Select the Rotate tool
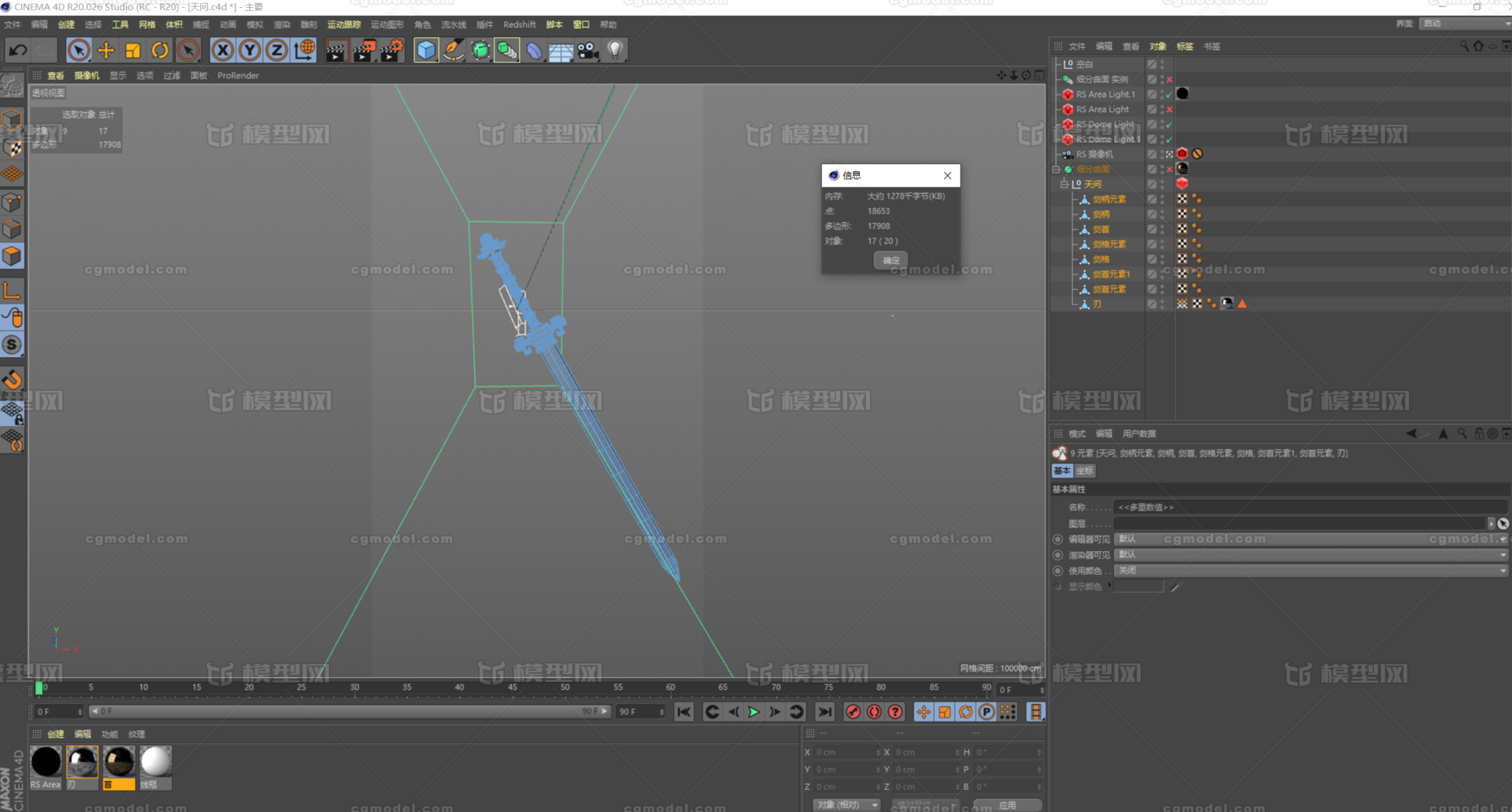The height and width of the screenshot is (812, 1512). tap(160, 50)
